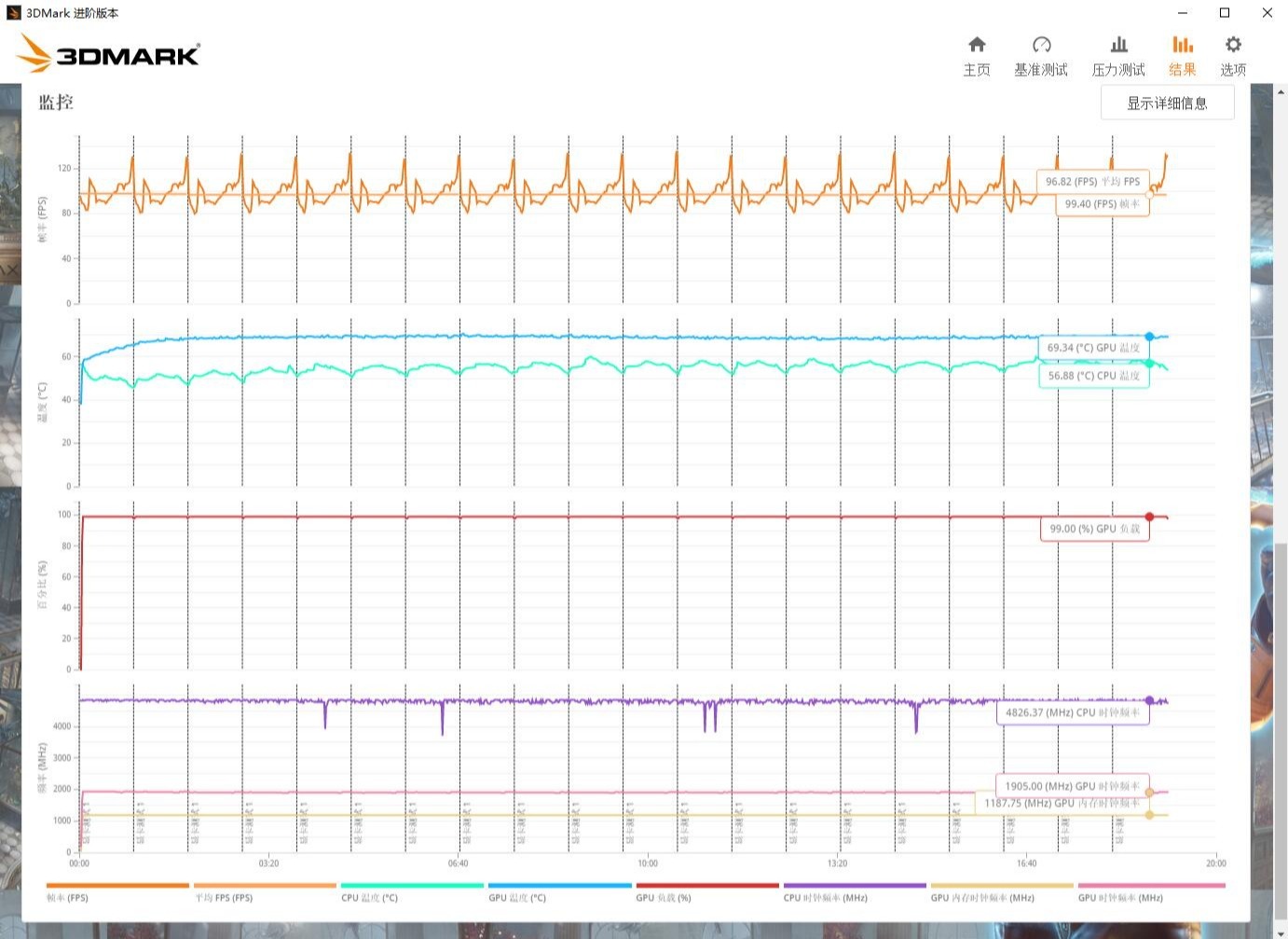The width and height of the screenshot is (1288, 939).
Task: Maximize the 3DMark window
Action: 1225,13
